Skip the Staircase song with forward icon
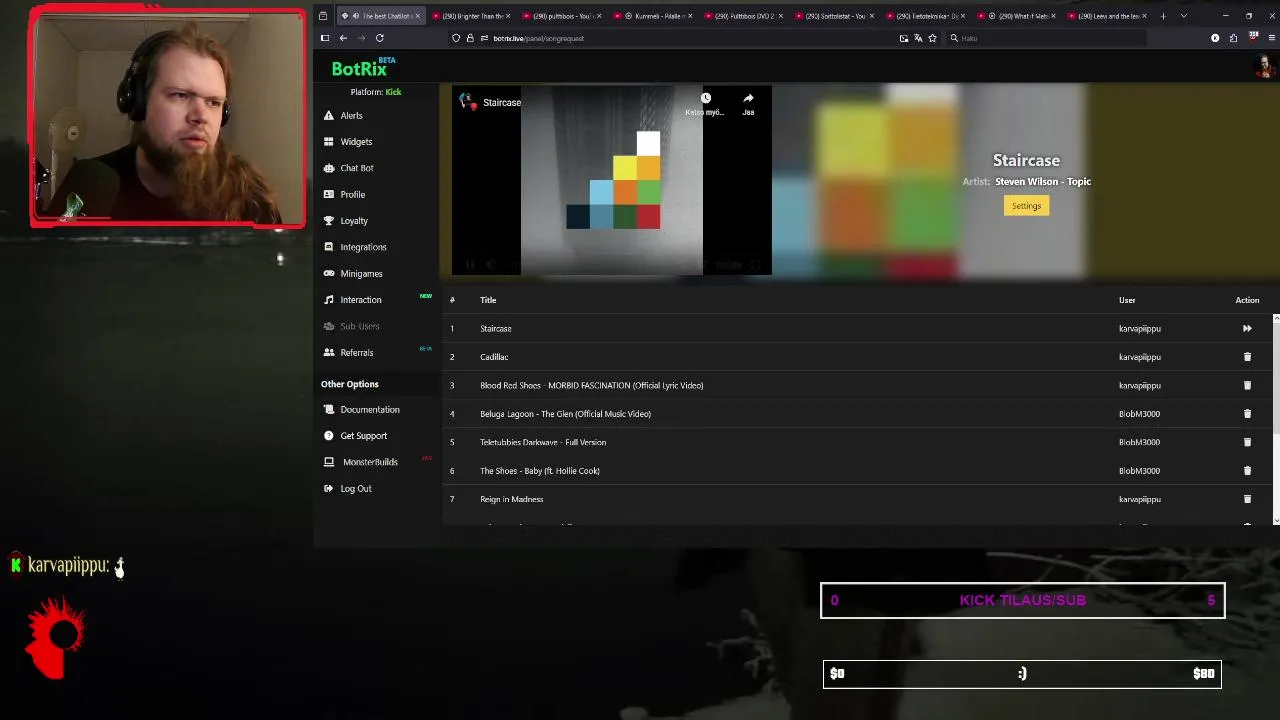 click(x=1247, y=328)
